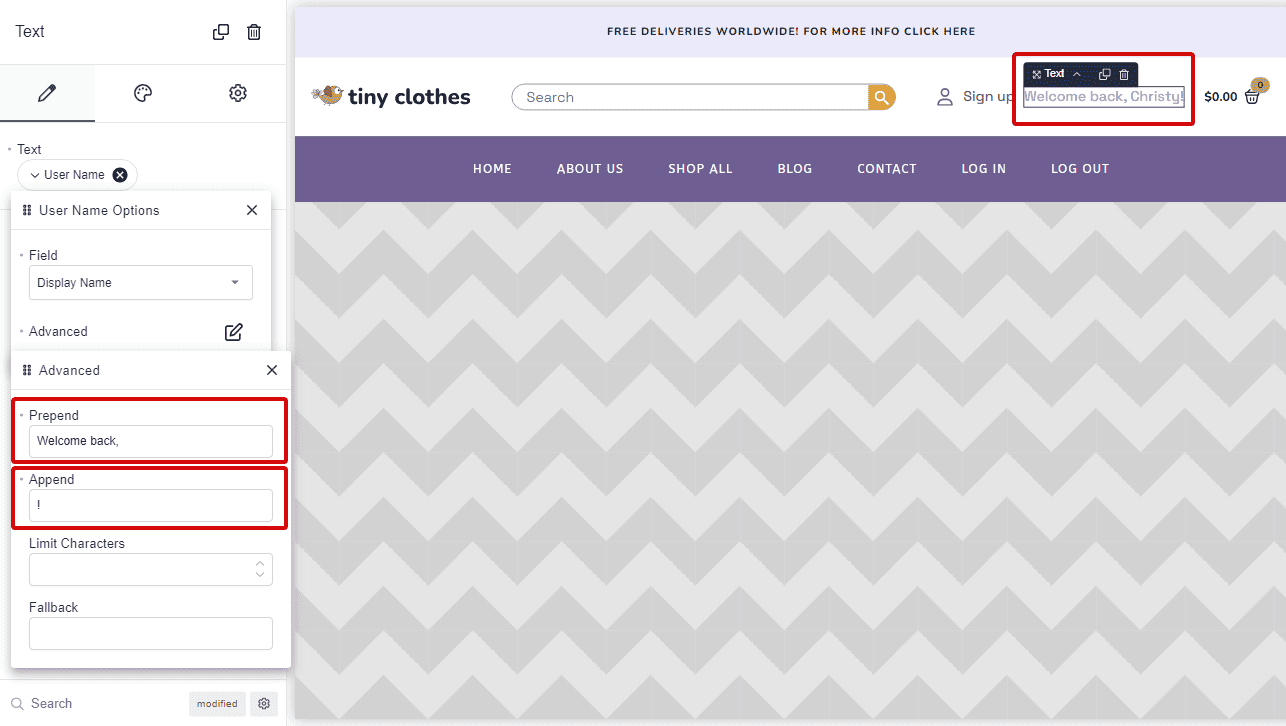Click the orange search magnifier button
The height and width of the screenshot is (726, 1286).
[x=881, y=97]
